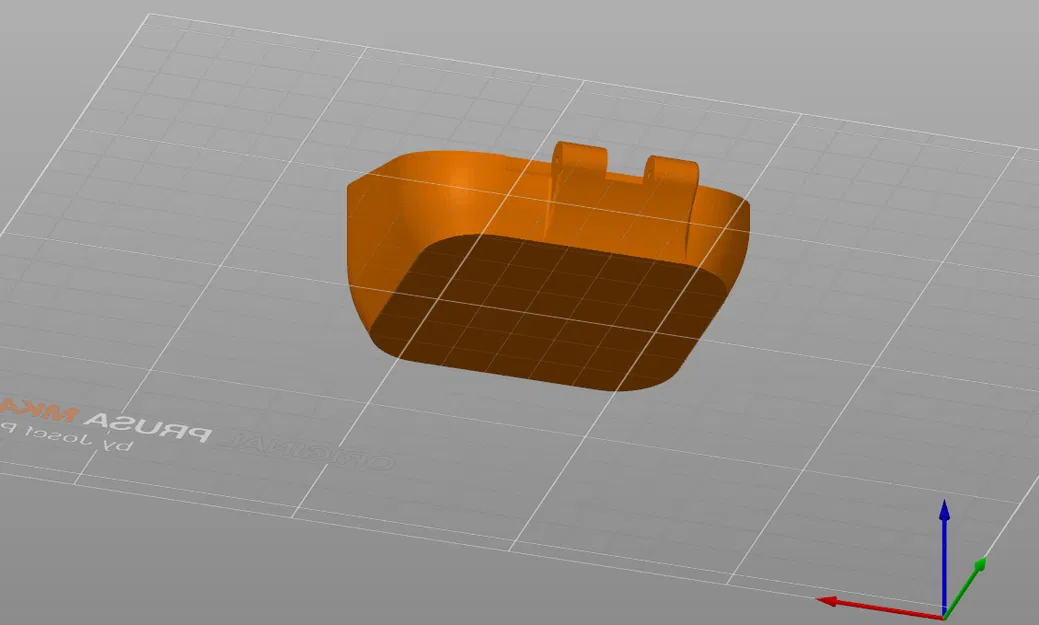Select the orange 3D model on the bed
This screenshot has height=625, width=1039.
(548, 266)
